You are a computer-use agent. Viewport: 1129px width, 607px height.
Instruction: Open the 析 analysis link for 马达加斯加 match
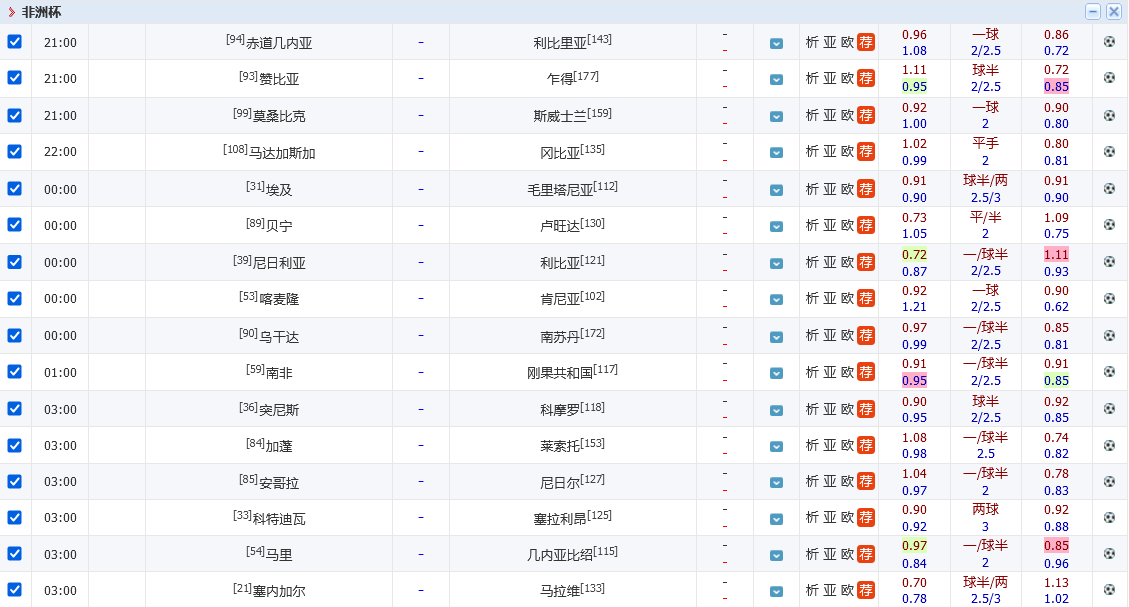812,152
